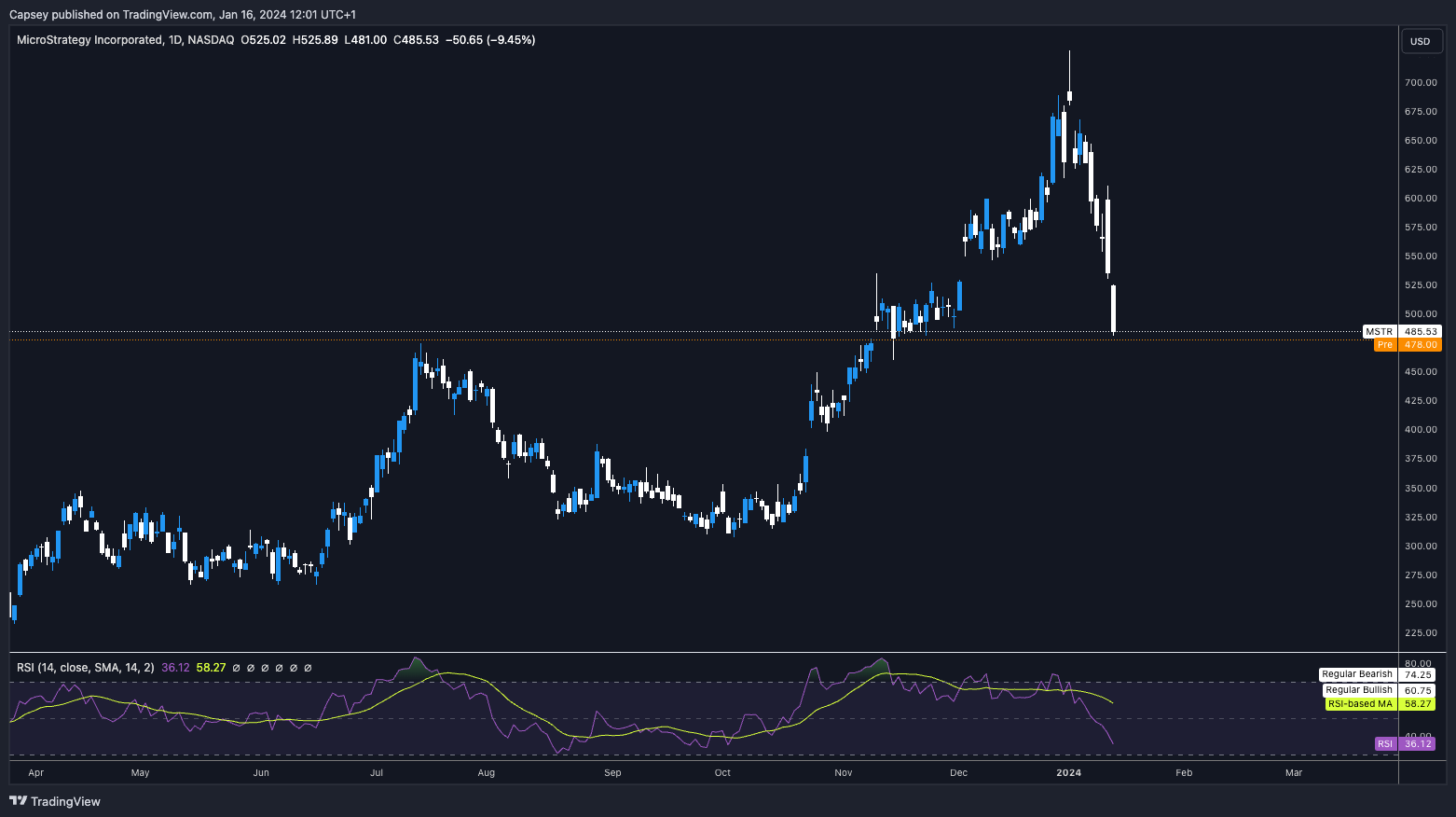Click the 2024 label on time axis
Viewport: 1456px width, 817px height.
pos(1068,772)
